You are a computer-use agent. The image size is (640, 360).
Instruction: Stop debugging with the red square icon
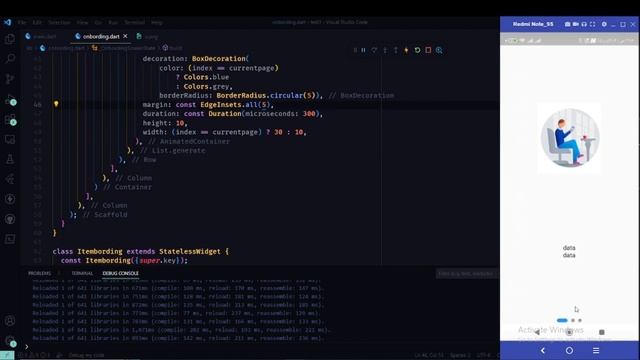[428, 50]
